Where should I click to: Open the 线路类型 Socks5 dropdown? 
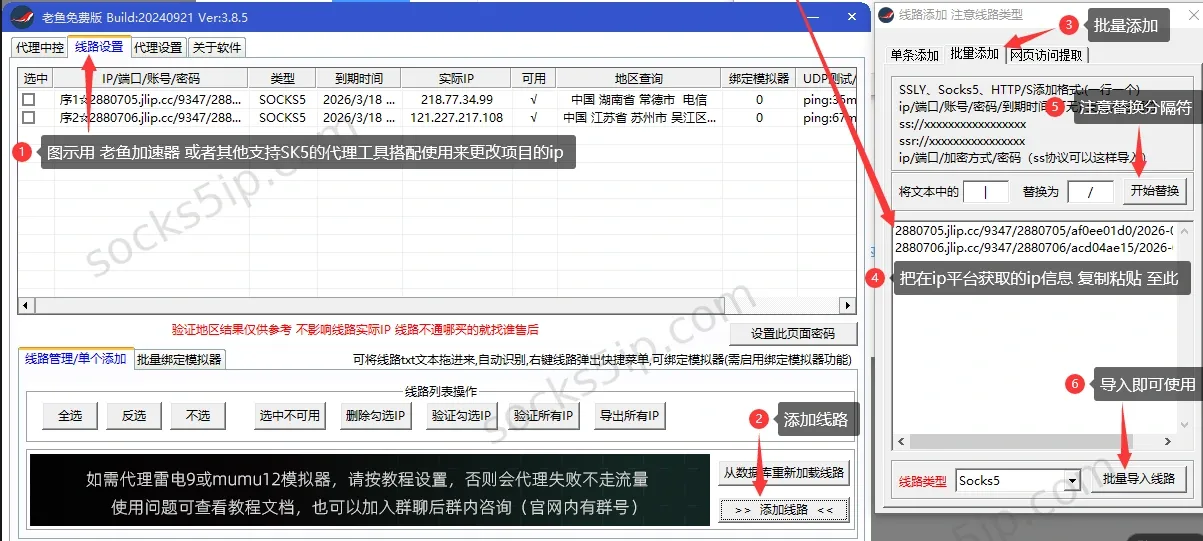(1017, 481)
